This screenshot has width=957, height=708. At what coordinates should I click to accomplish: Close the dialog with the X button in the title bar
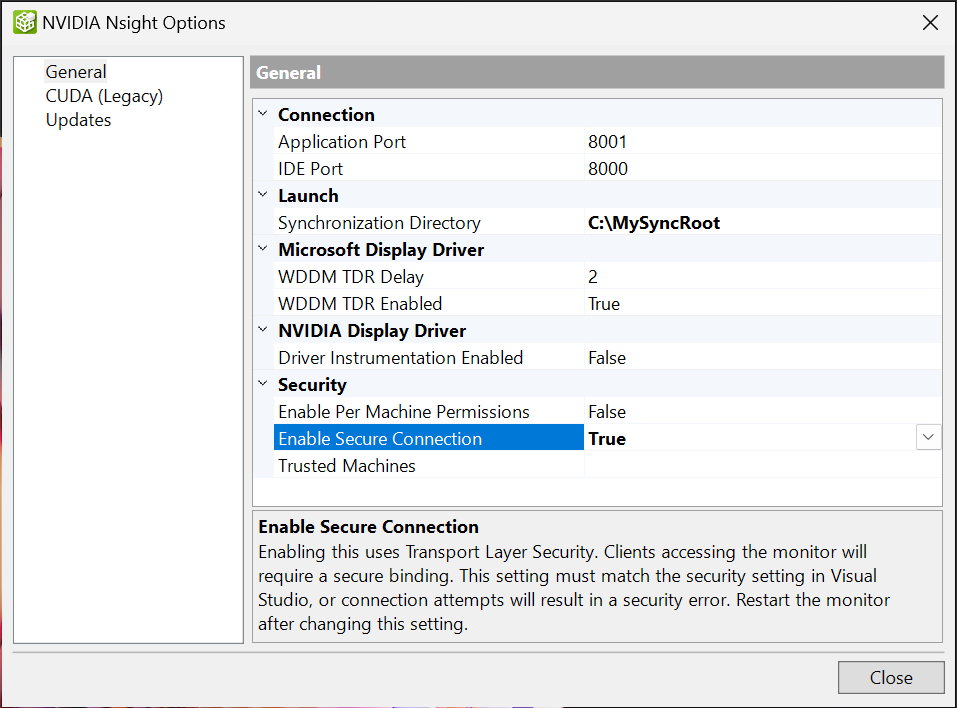(930, 23)
